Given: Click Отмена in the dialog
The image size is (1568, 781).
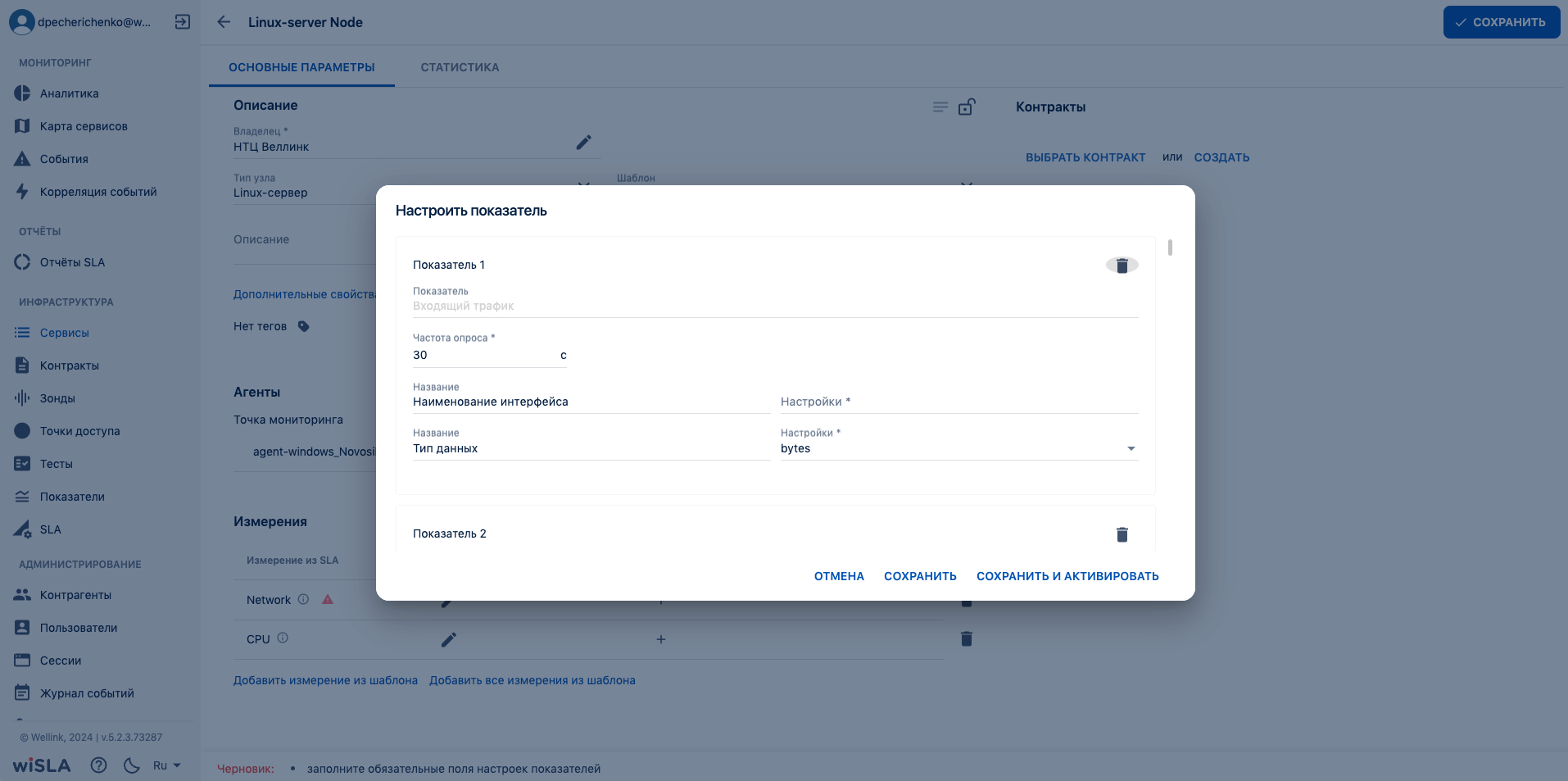Looking at the screenshot, I should click(x=839, y=576).
